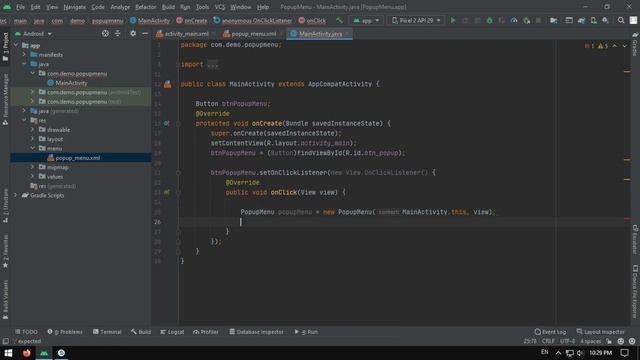Screen dimensions: 640x360
Task: Open the Layout Inspector
Action: [x=600, y=332]
